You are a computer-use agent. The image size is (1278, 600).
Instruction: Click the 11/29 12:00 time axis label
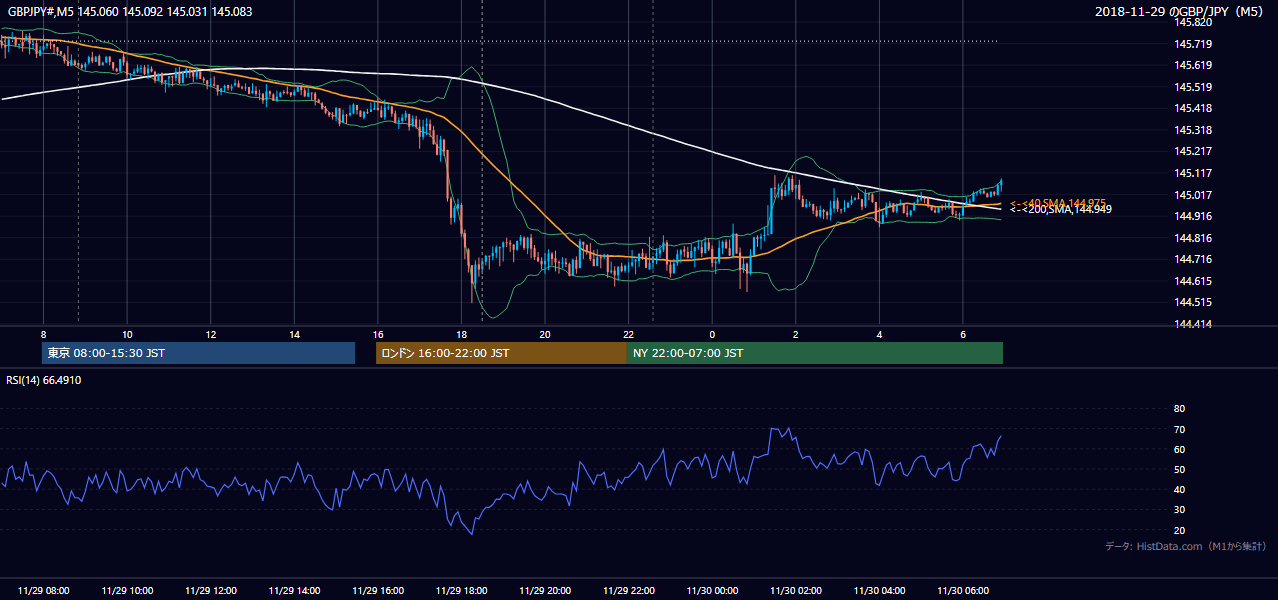click(x=211, y=590)
